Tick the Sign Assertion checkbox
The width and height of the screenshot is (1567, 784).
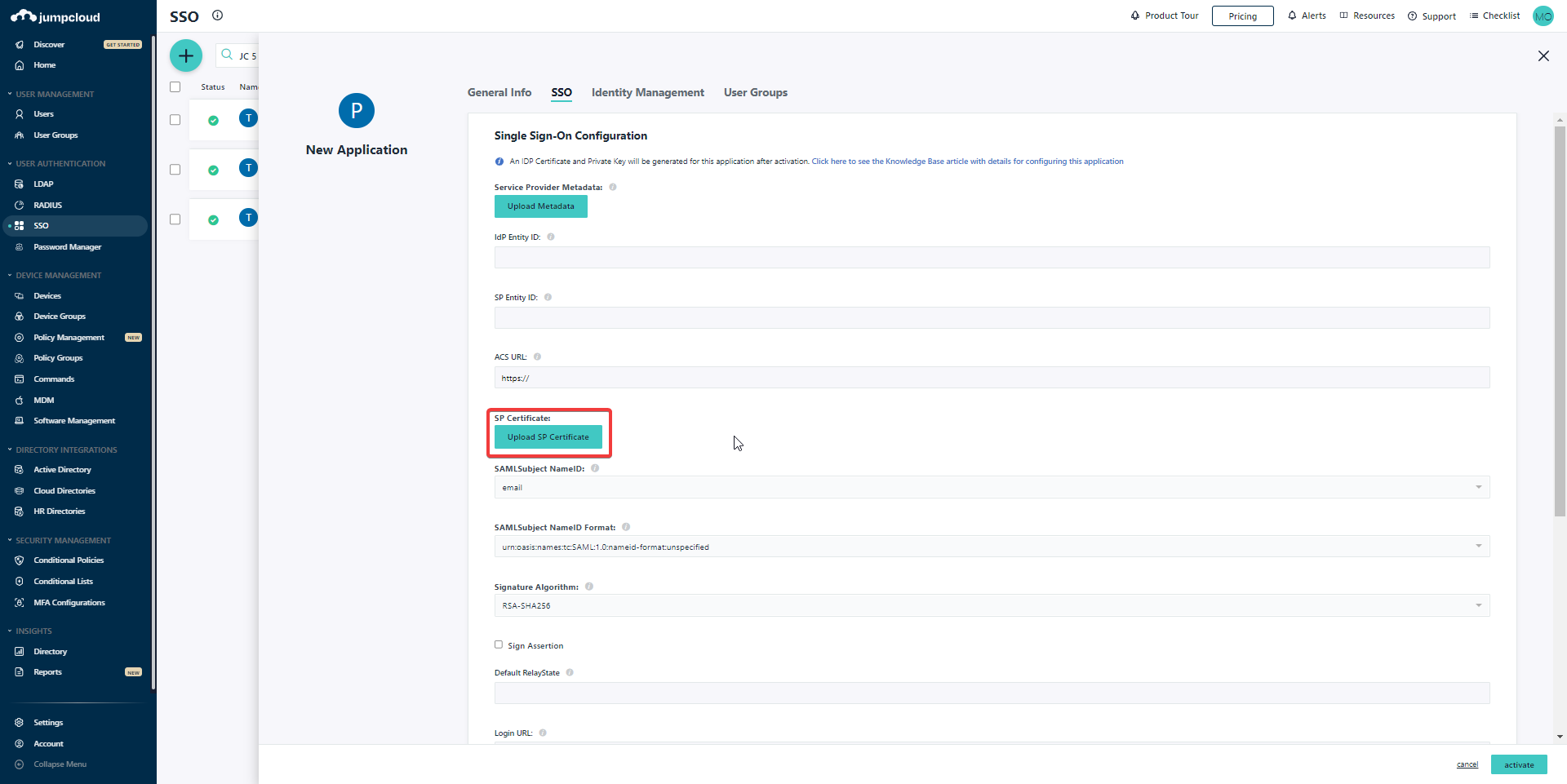point(499,644)
